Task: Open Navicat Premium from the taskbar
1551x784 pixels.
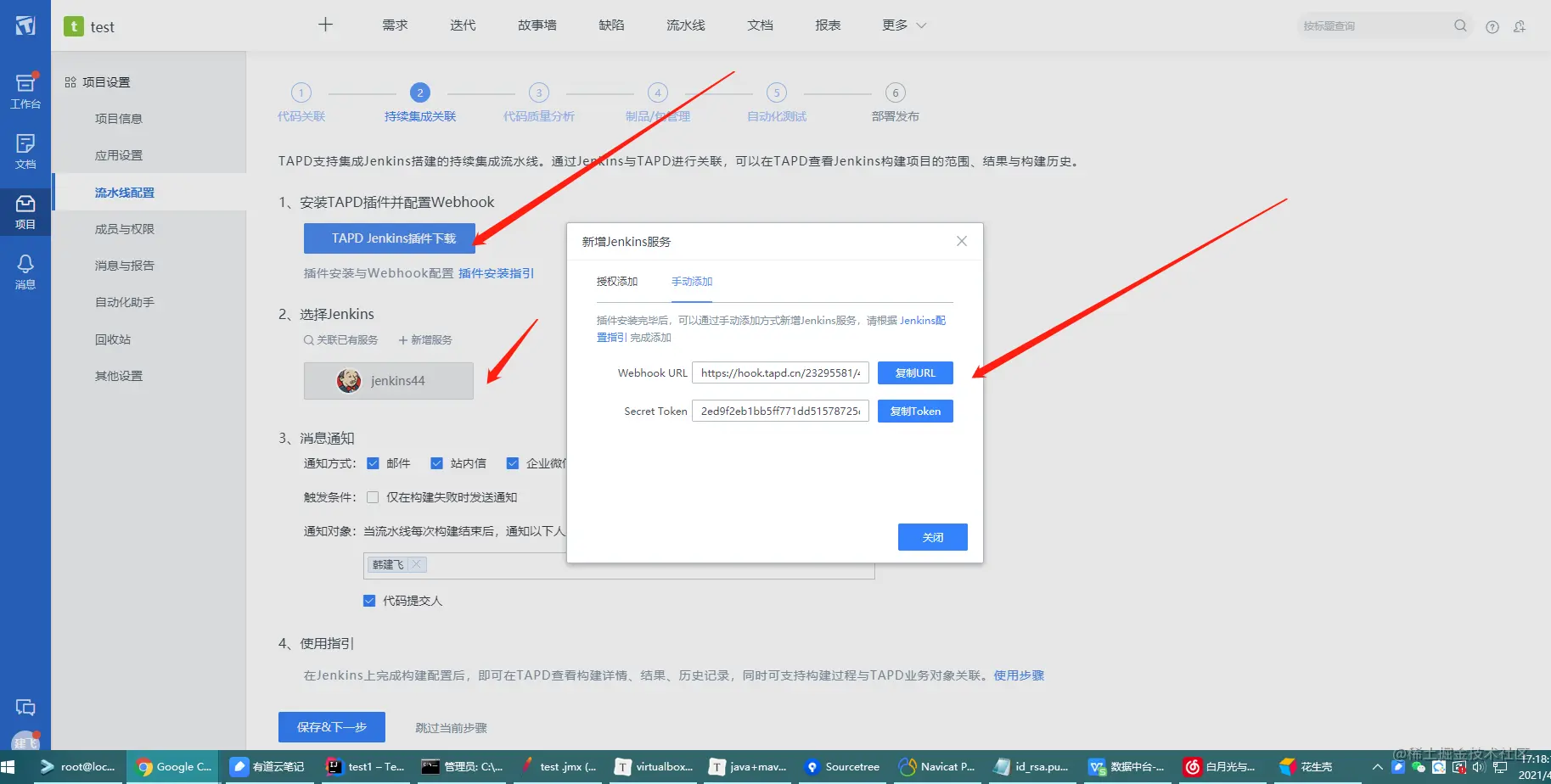Action: pyautogui.click(x=937, y=767)
